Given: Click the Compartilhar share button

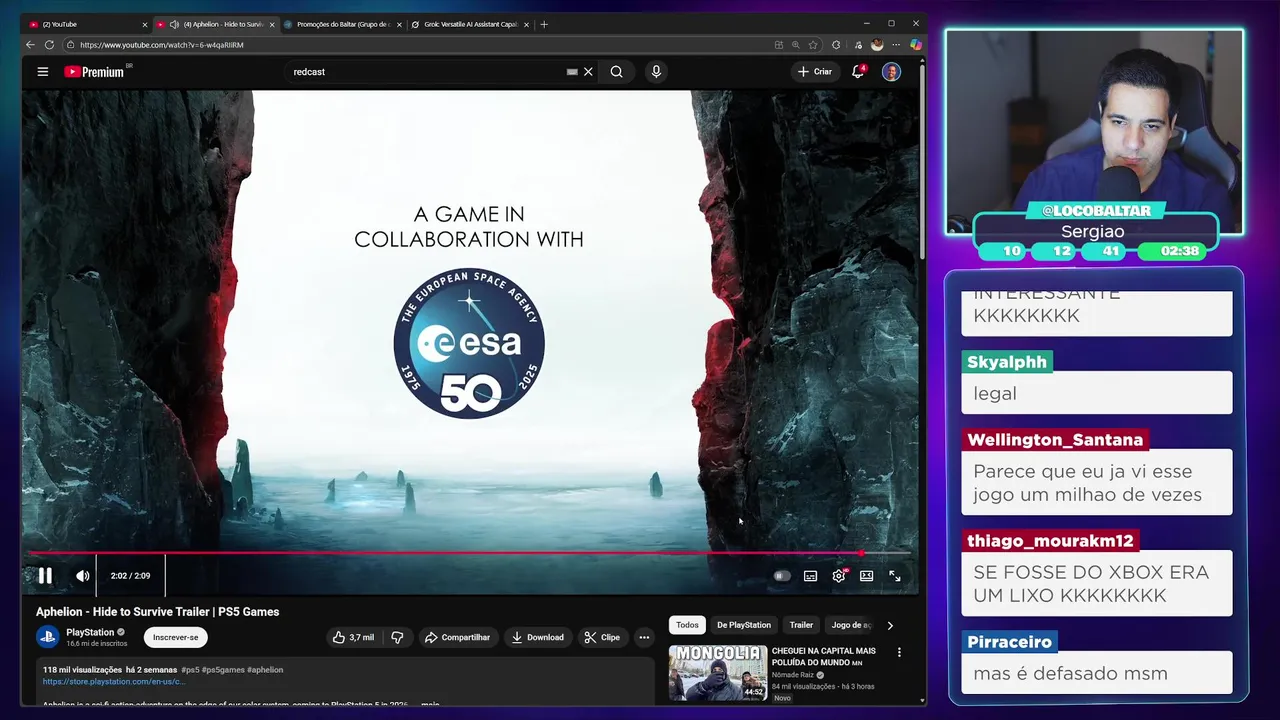Looking at the screenshot, I should click(x=457, y=637).
